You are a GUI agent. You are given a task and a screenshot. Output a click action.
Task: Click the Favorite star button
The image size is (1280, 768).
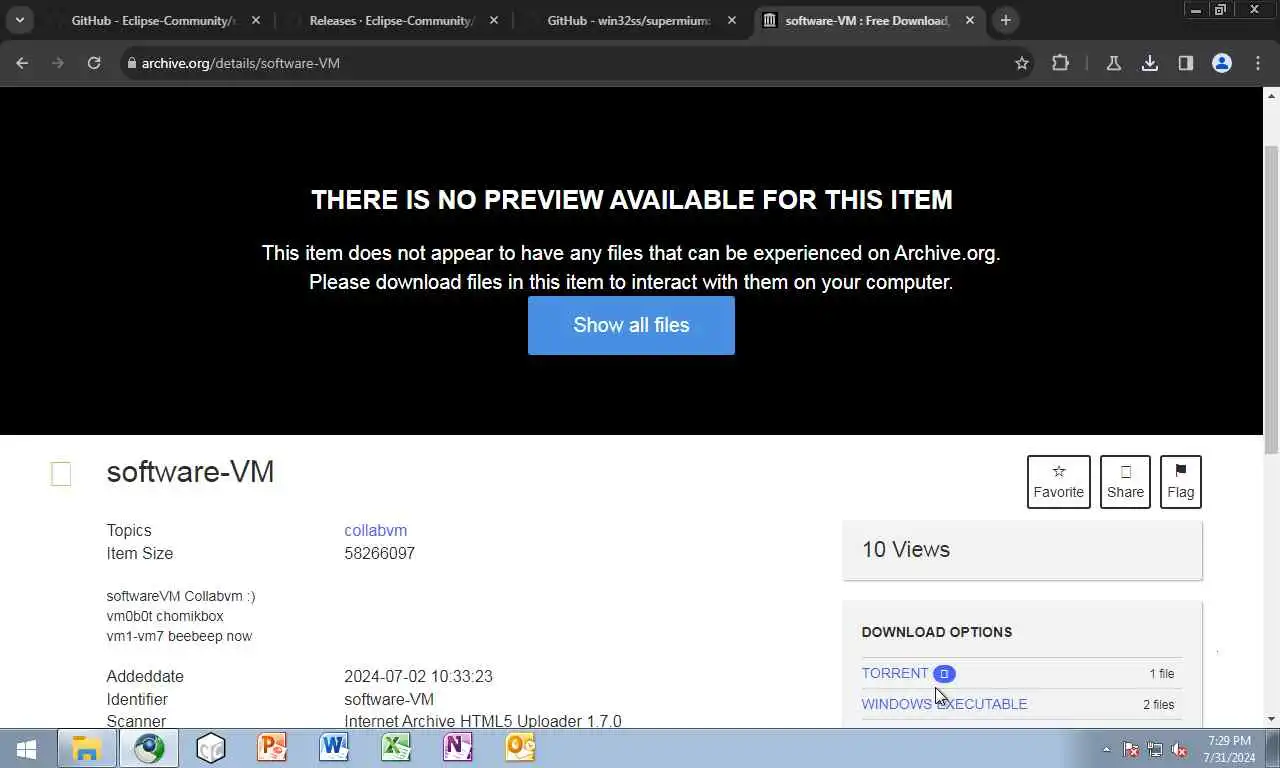pos(1058,482)
